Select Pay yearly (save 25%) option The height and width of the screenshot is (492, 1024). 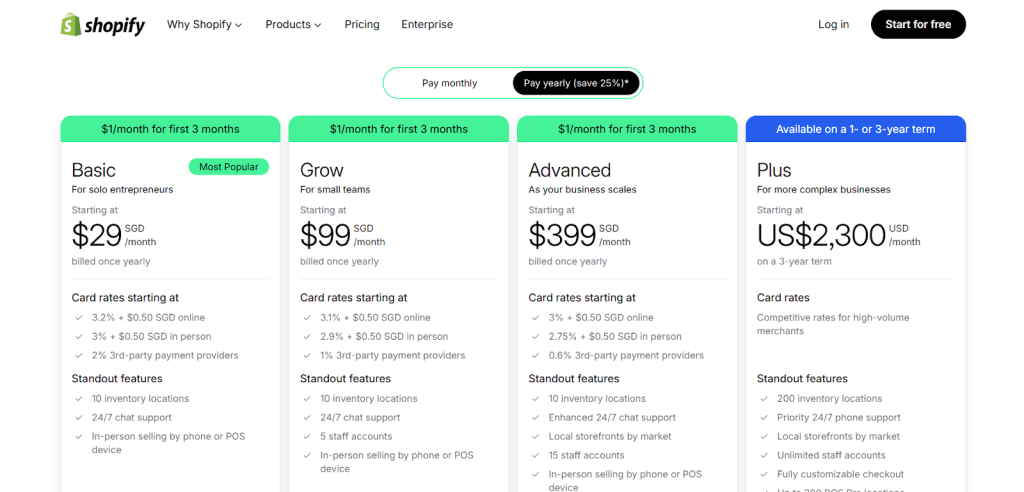(576, 83)
